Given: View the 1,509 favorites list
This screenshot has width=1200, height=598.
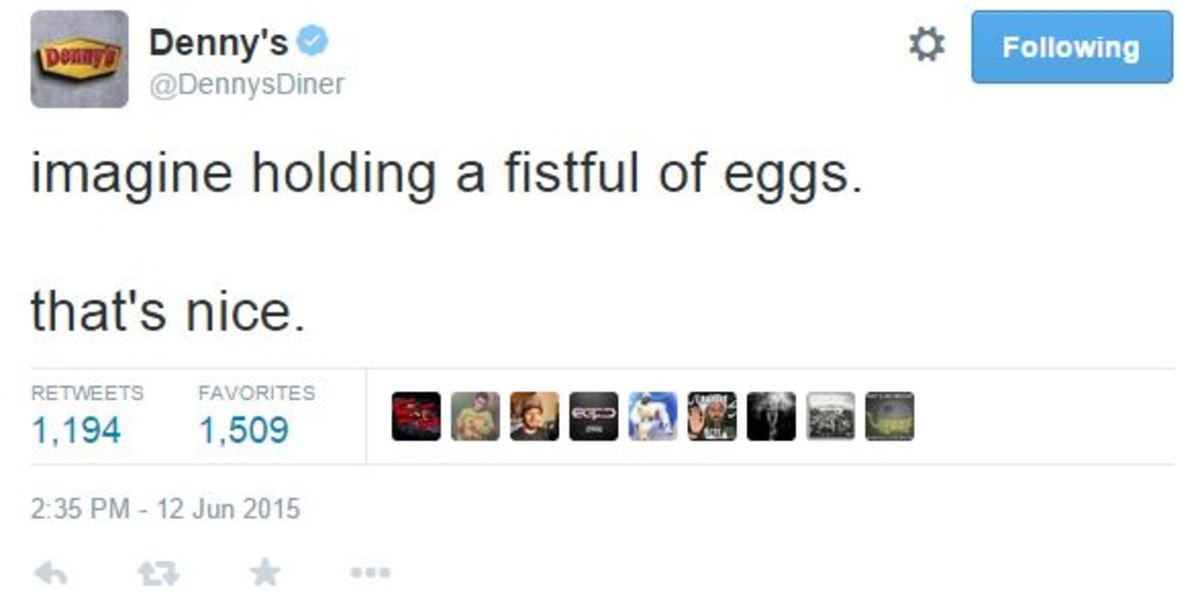Looking at the screenshot, I should 244,431.
